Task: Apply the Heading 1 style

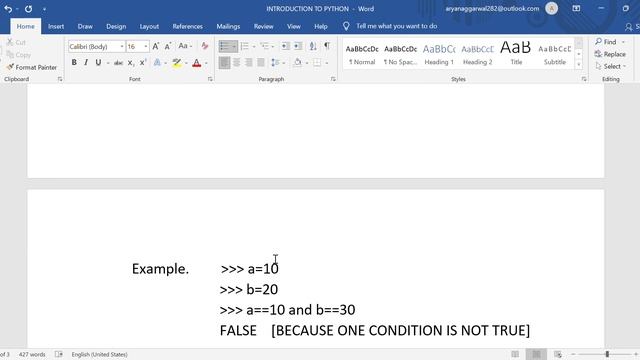Action: [x=439, y=54]
